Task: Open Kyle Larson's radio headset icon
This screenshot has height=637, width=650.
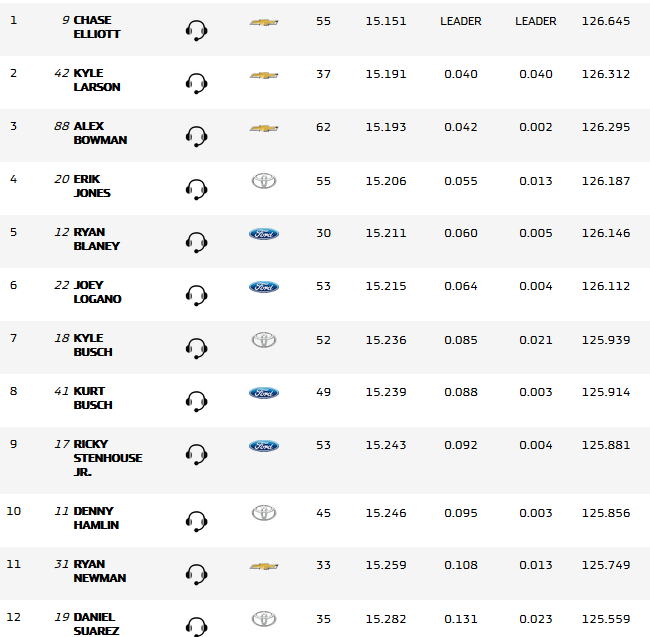Action: [197, 83]
